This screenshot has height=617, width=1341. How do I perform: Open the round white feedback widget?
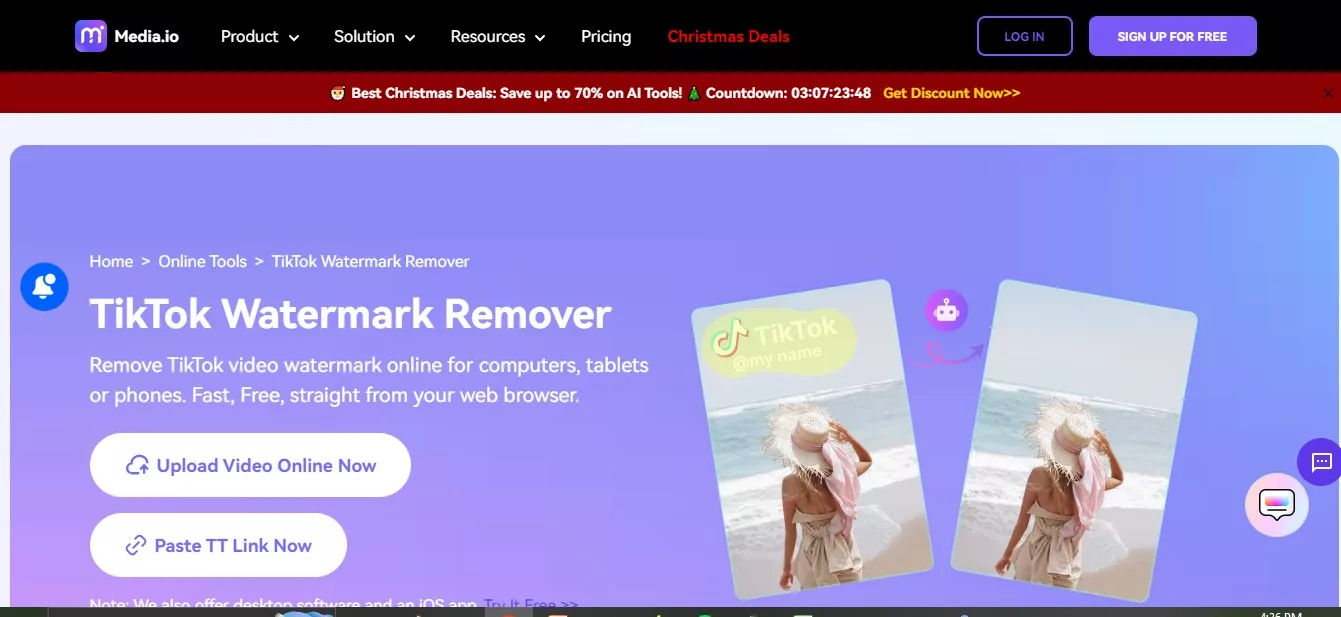(x=1276, y=505)
